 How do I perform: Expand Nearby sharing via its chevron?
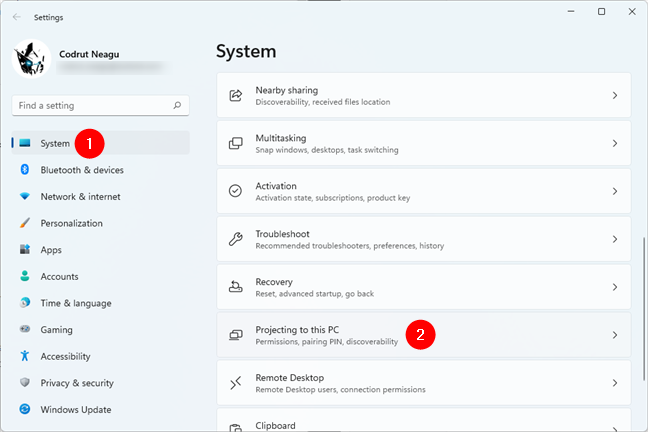click(x=615, y=95)
